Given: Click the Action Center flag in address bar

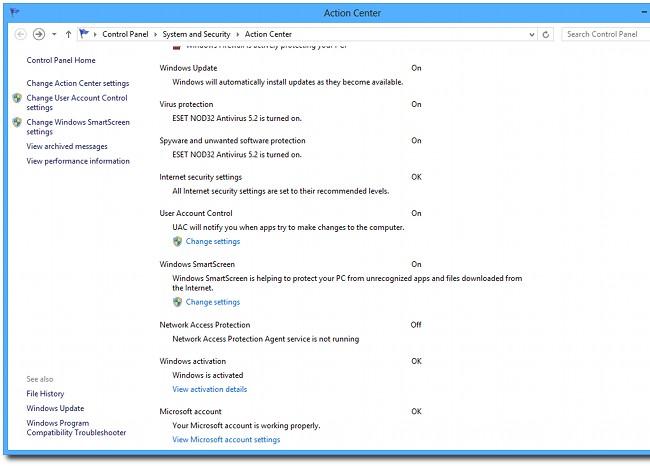Looking at the screenshot, I should click(x=84, y=34).
